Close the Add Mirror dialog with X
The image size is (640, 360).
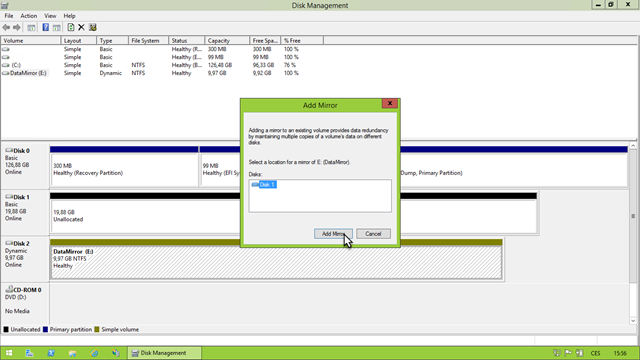pos(390,103)
